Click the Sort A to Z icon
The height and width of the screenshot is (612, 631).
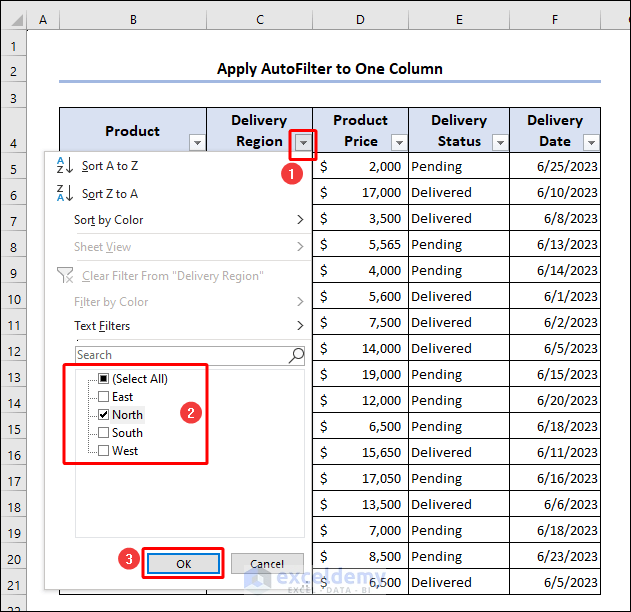[x=64, y=165]
